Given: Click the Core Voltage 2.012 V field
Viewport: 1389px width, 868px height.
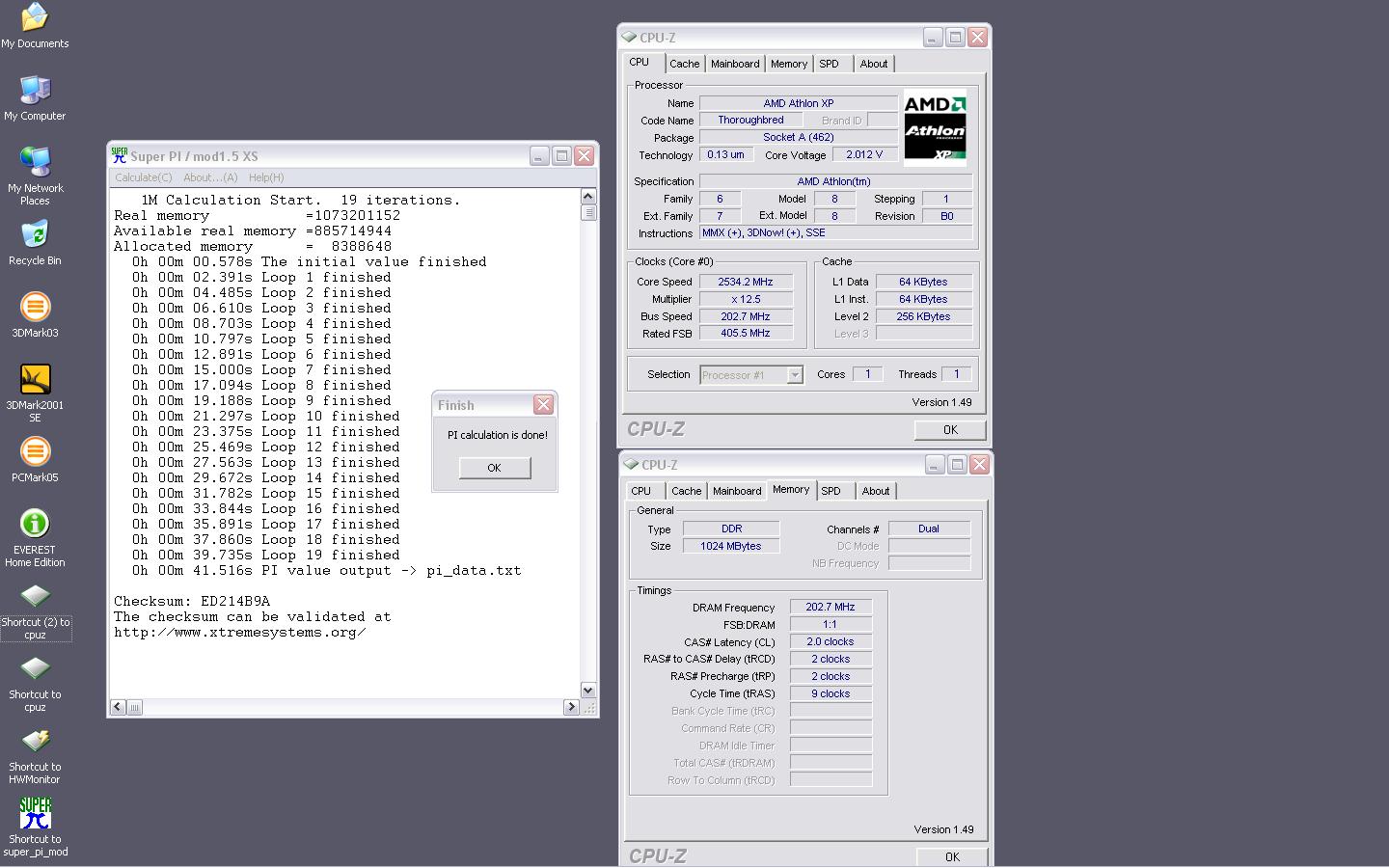Looking at the screenshot, I should [x=864, y=154].
